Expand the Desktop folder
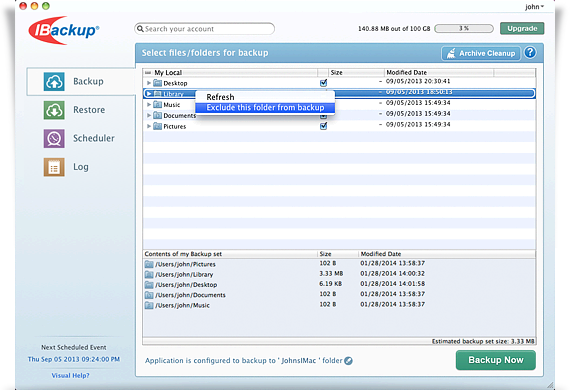Screen dimensions: 570x390 [149, 83]
